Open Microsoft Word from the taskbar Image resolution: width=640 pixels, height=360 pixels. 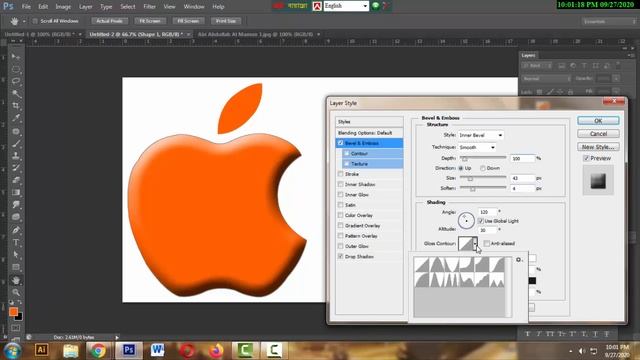point(158,350)
